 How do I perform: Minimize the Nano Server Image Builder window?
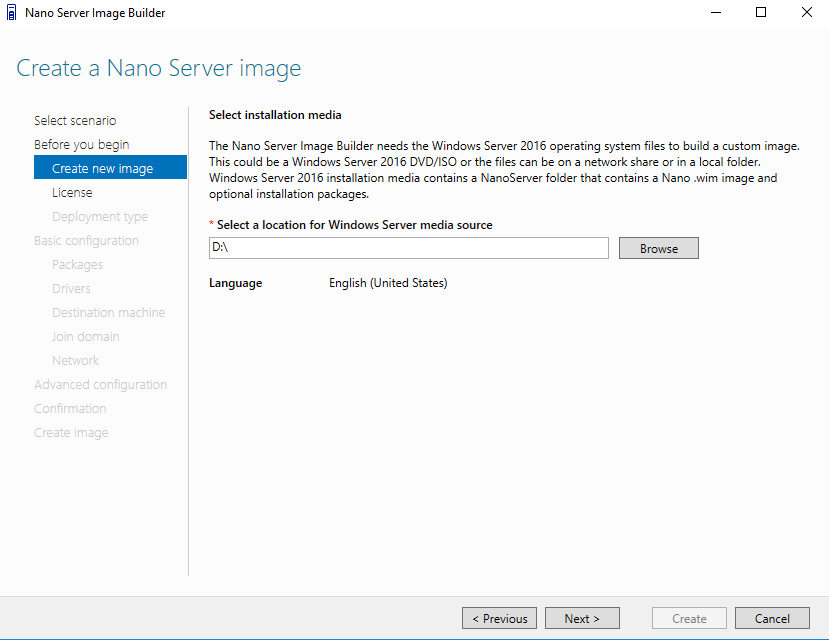716,13
